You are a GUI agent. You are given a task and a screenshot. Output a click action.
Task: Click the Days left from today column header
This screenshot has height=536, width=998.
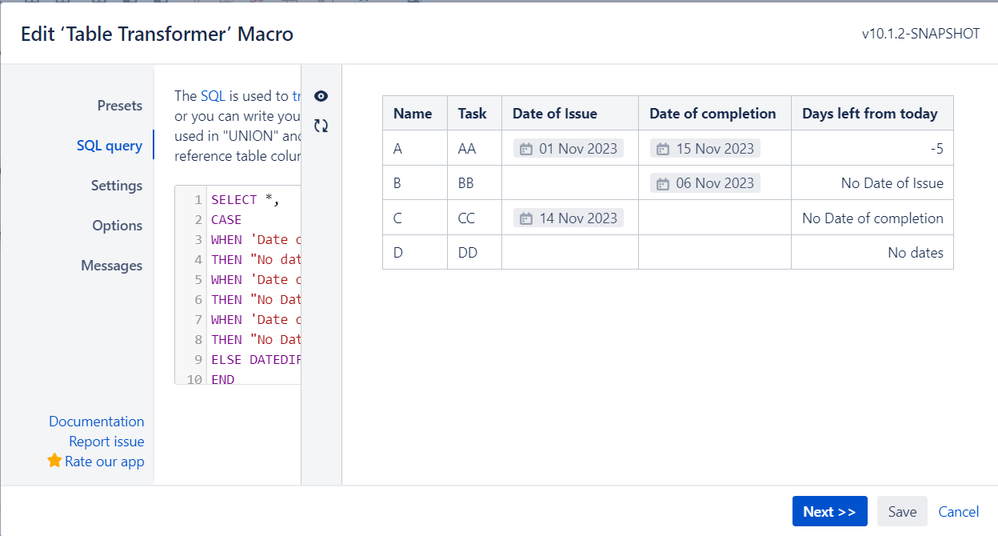[x=869, y=113]
